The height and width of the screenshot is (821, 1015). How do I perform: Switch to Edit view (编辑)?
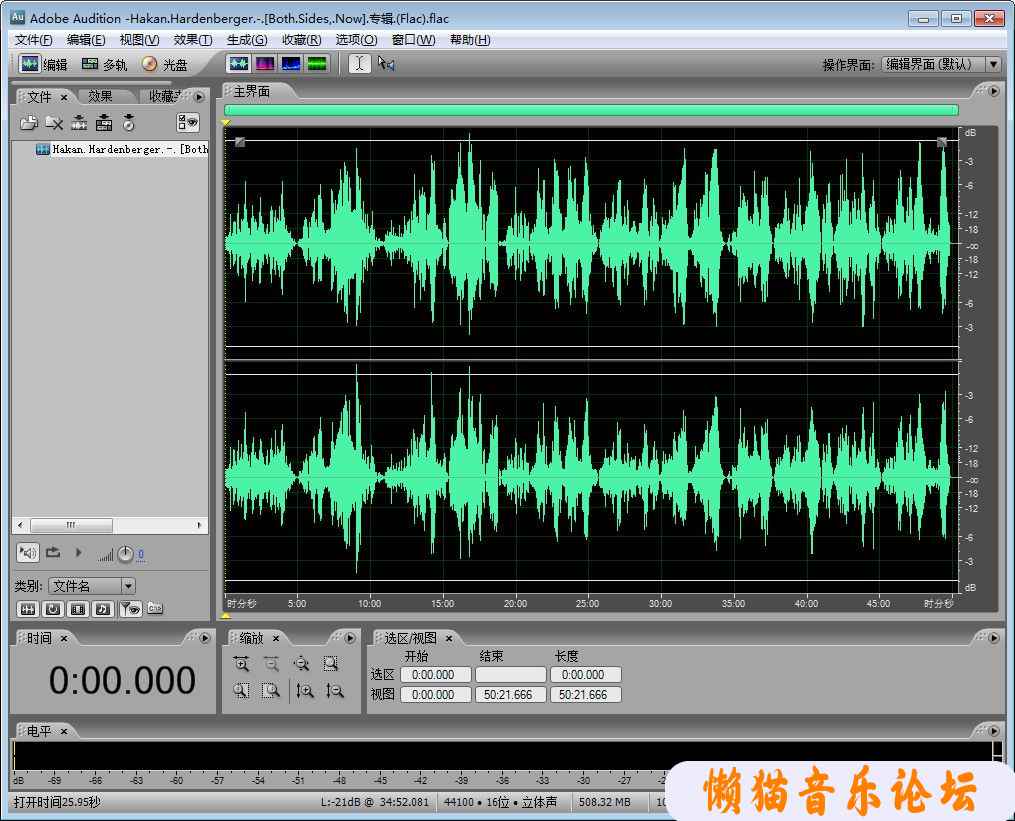pyautogui.click(x=43, y=64)
